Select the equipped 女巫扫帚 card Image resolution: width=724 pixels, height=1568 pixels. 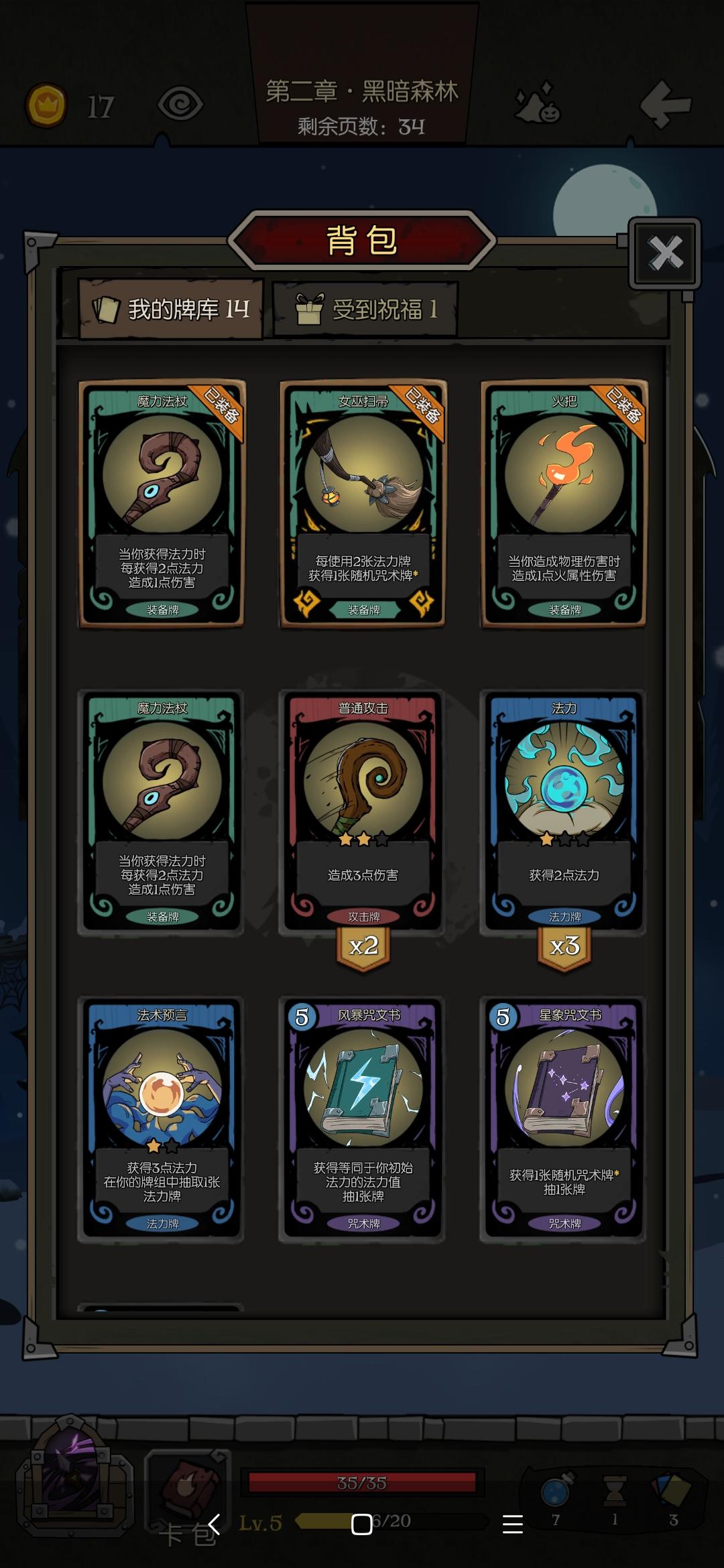363,503
